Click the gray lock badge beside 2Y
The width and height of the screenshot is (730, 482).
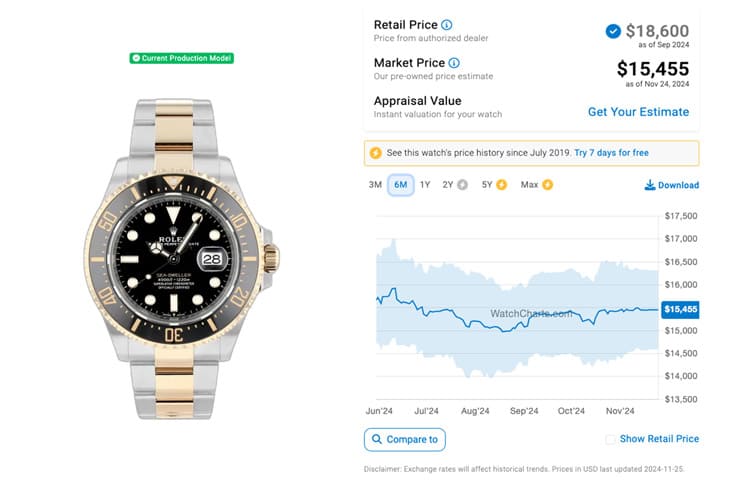(462, 185)
